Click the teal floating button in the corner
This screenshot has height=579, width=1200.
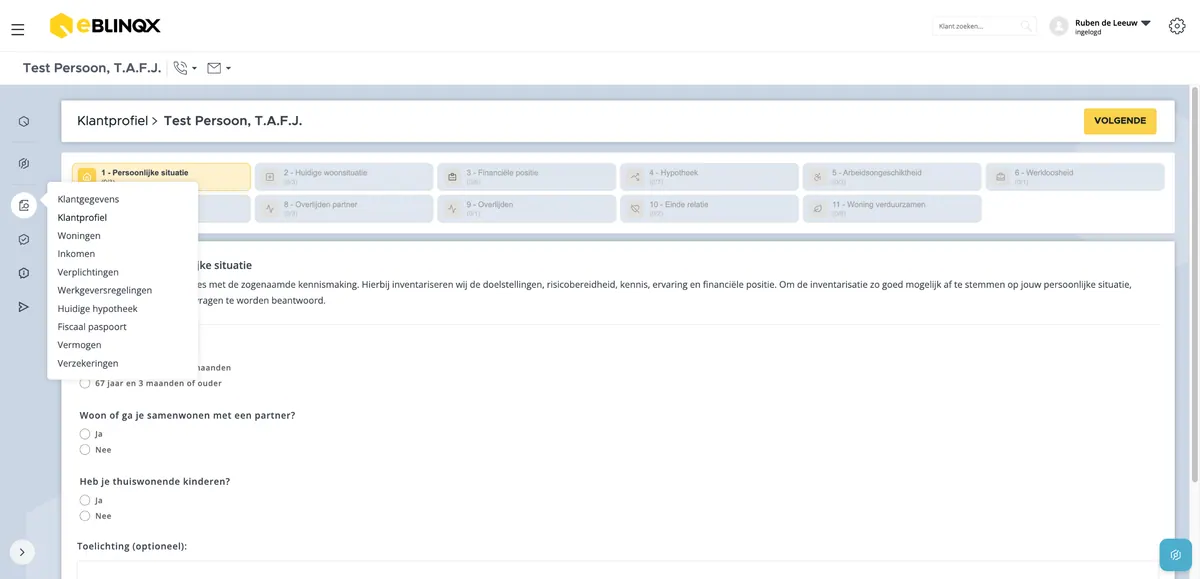coord(1176,555)
